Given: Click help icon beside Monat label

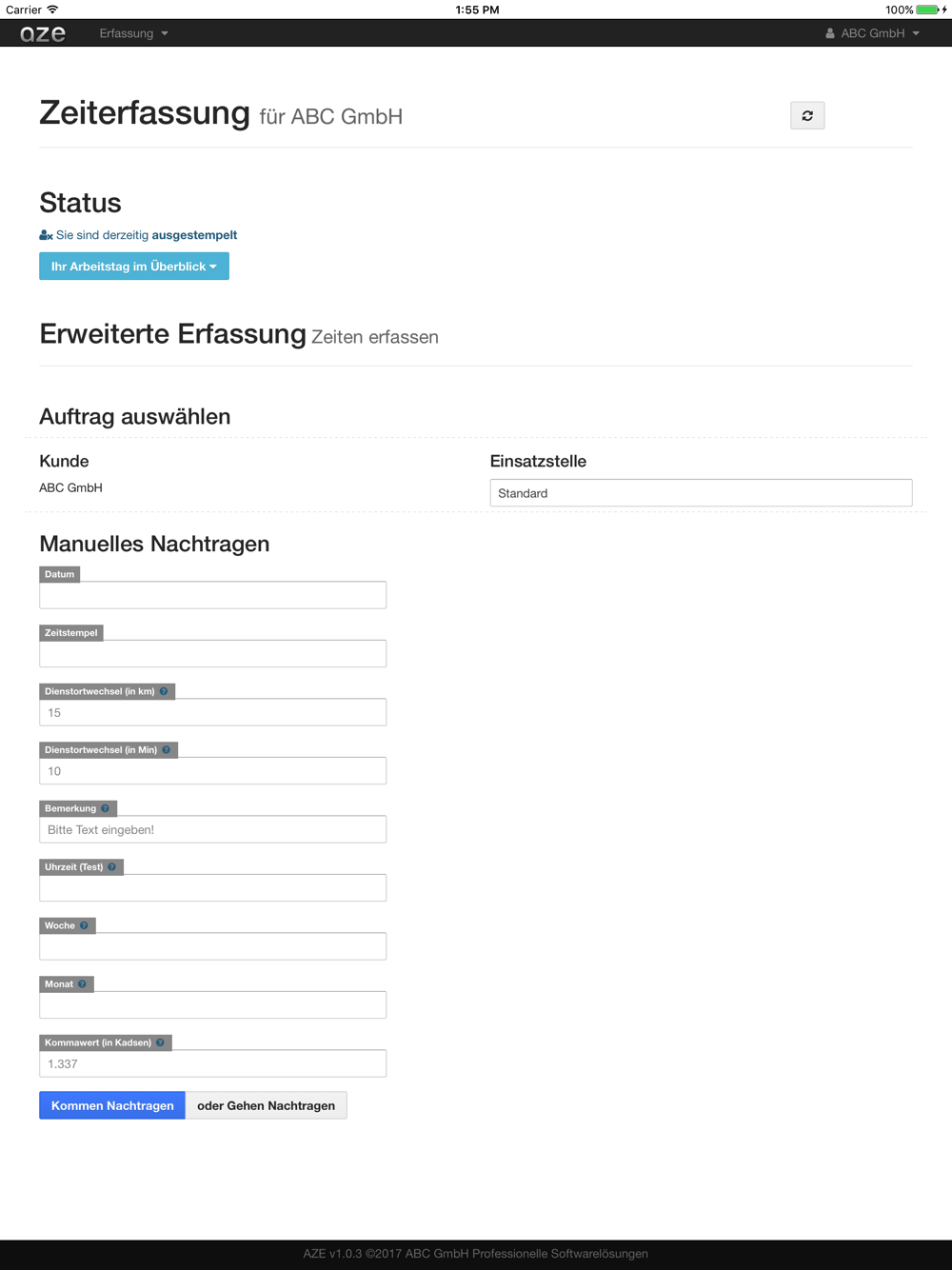Looking at the screenshot, I should (82, 984).
